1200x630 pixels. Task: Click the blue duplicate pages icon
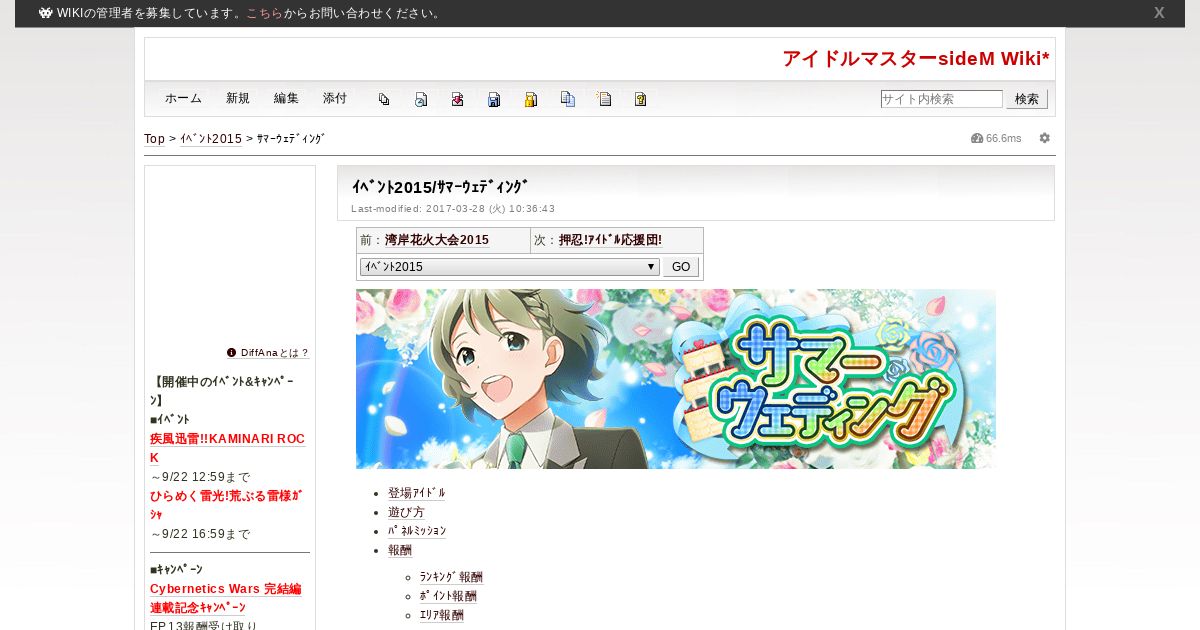[568, 99]
